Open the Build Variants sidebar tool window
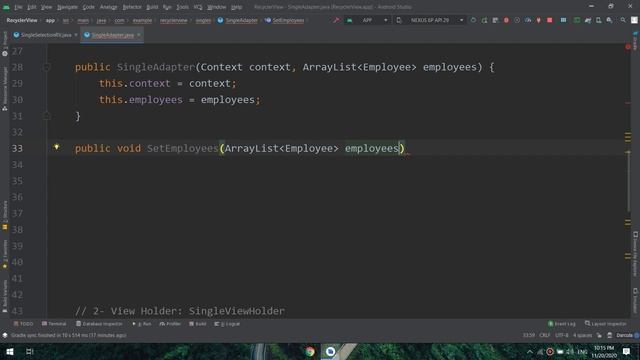 coord(4,296)
